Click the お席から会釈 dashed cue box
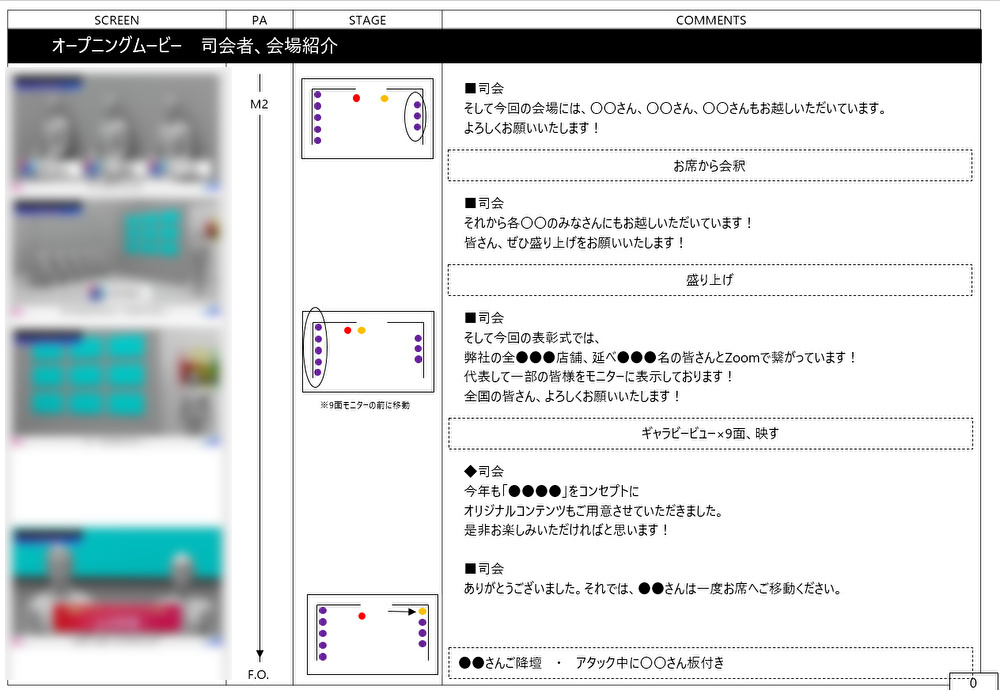1000x690 pixels. (x=709, y=166)
